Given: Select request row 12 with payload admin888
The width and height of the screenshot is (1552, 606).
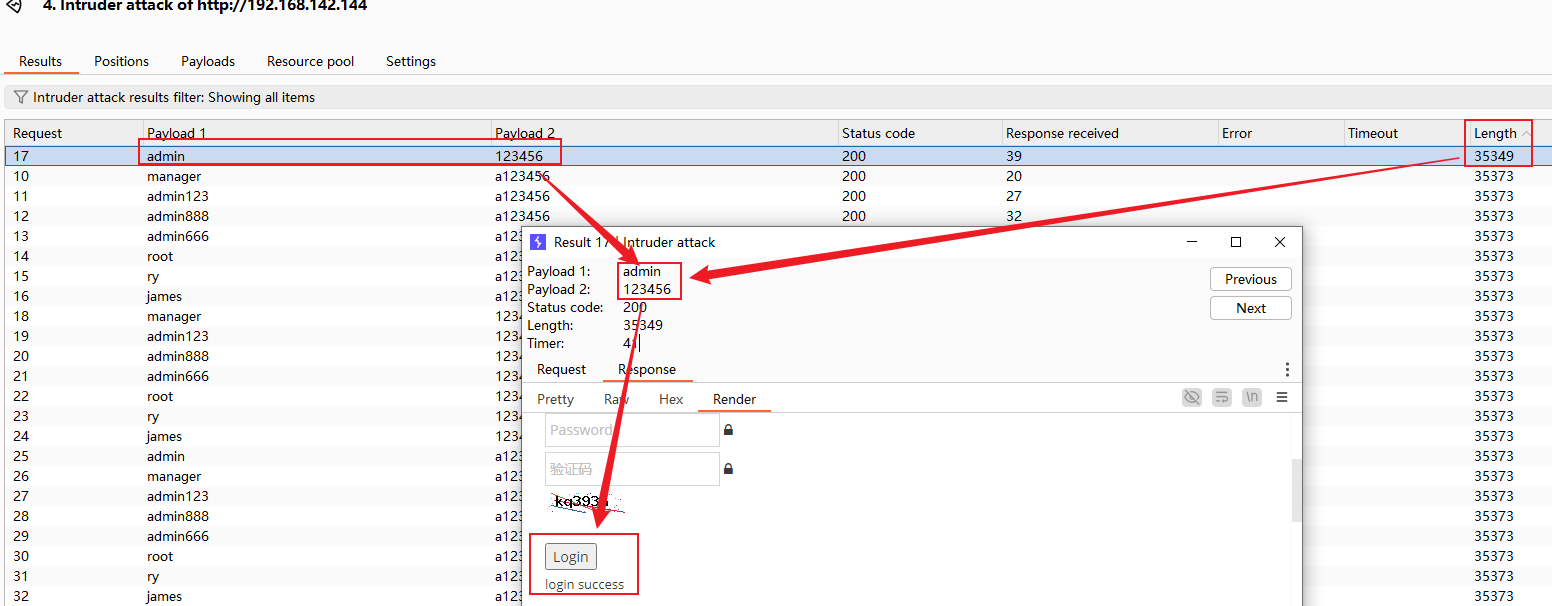Looking at the screenshot, I should (776, 216).
